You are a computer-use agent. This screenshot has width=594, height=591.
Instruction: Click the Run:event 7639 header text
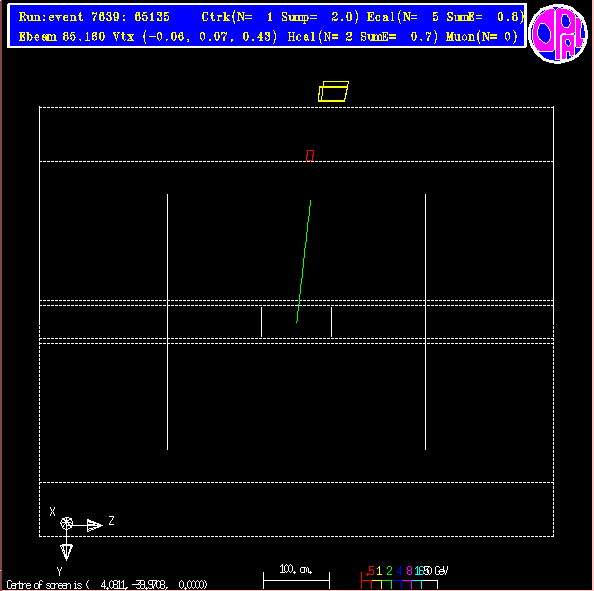[x=94, y=17]
